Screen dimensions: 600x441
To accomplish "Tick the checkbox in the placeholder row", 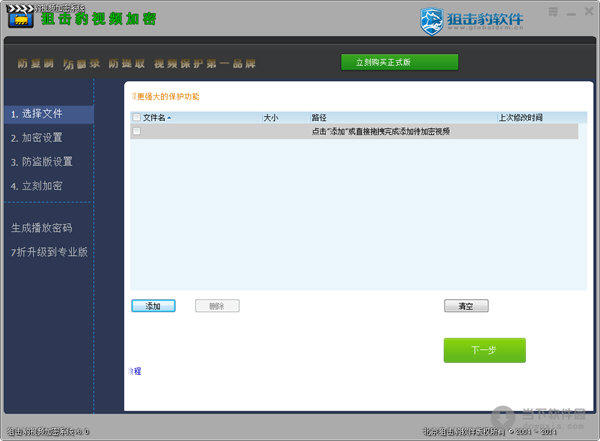I will (137, 131).
